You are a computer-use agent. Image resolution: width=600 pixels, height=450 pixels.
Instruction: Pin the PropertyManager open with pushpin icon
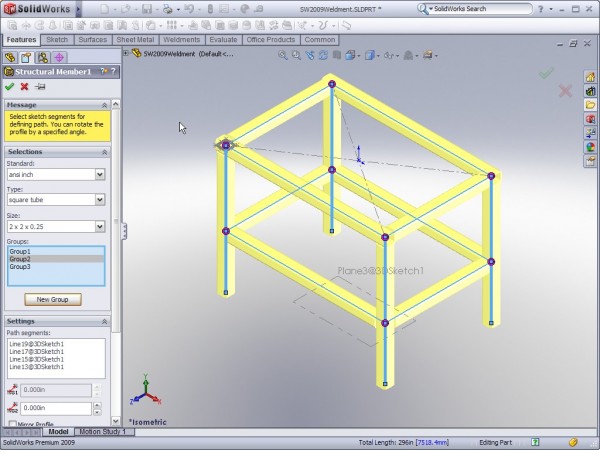click(x=40, y=87)
